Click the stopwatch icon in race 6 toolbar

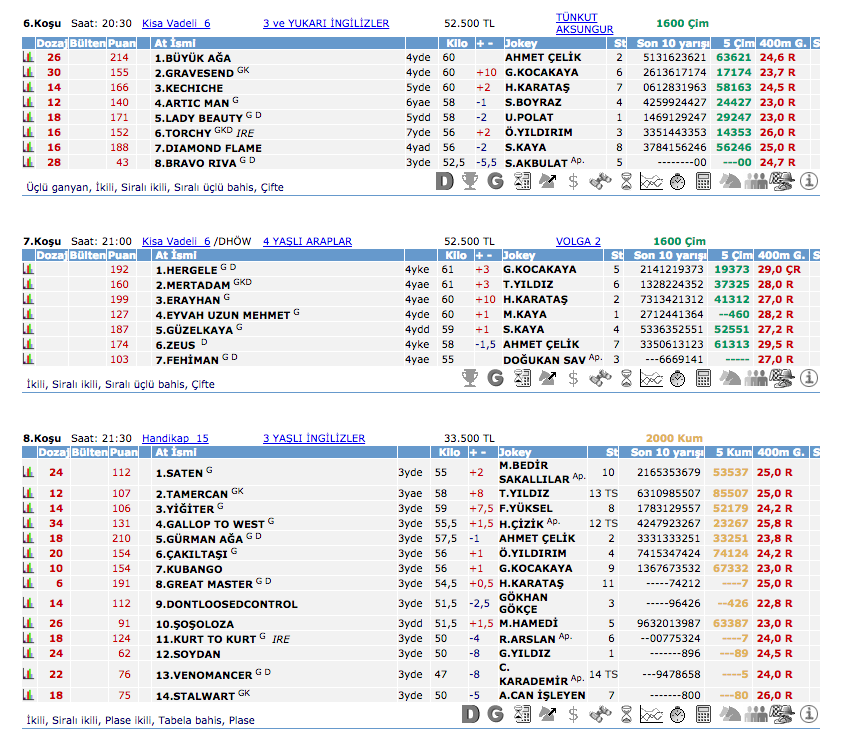[677, 181]
